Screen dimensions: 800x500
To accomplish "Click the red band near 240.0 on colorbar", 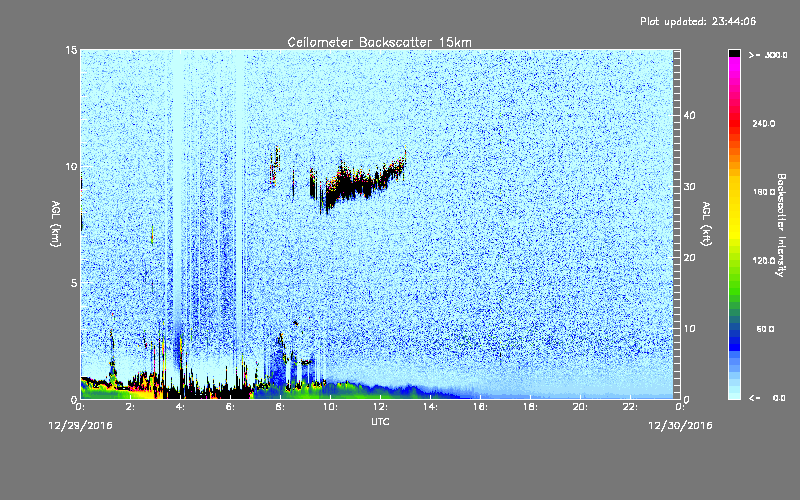I will click(734, 122).
